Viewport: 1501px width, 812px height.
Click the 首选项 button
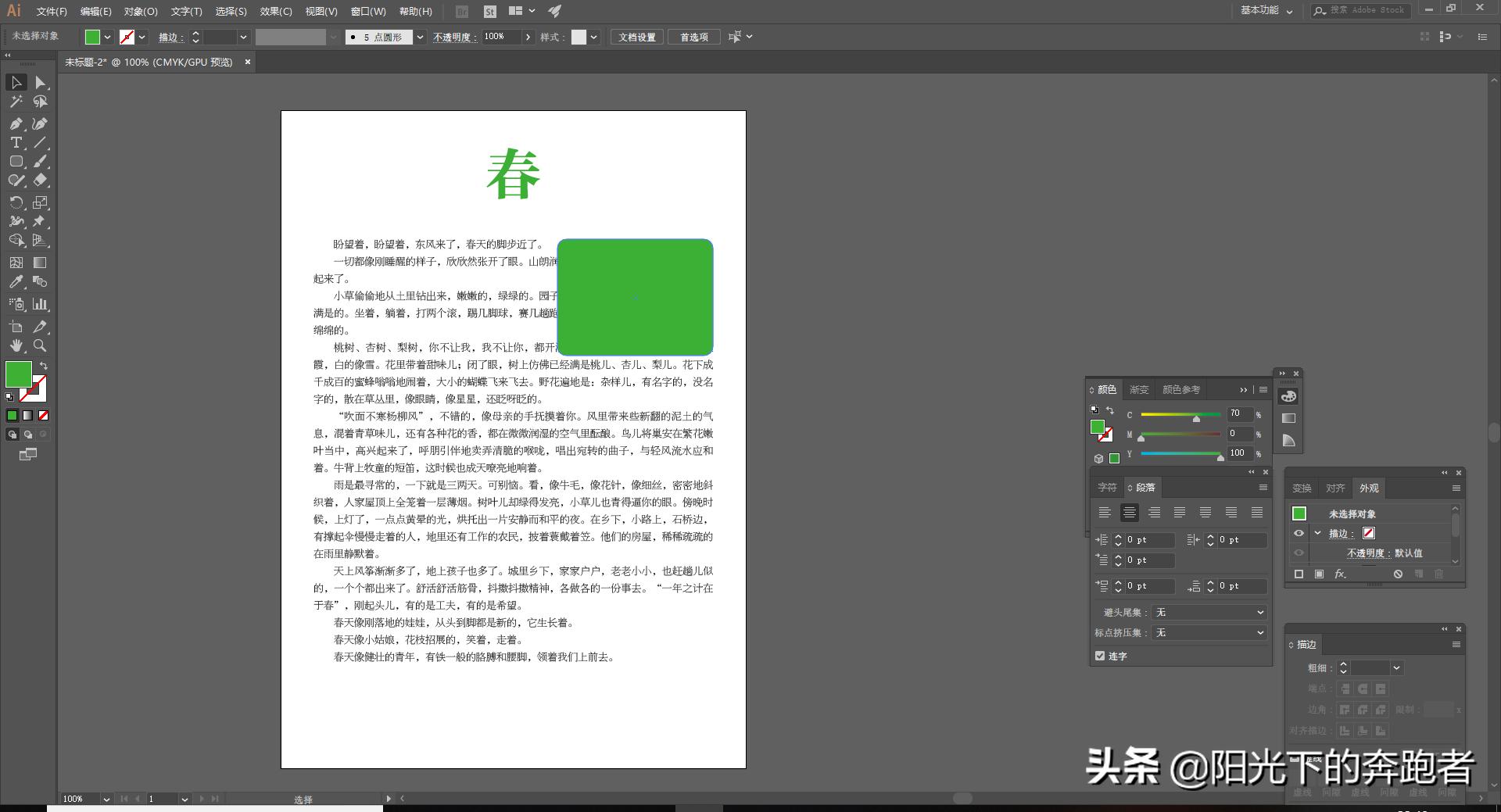click(694, 37)
